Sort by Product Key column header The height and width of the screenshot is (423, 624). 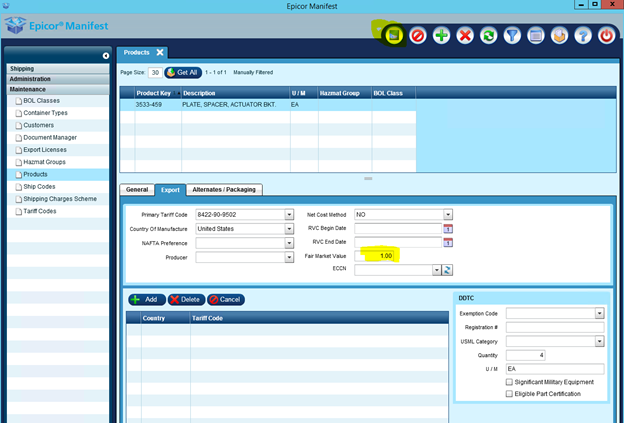coord(158,93)
